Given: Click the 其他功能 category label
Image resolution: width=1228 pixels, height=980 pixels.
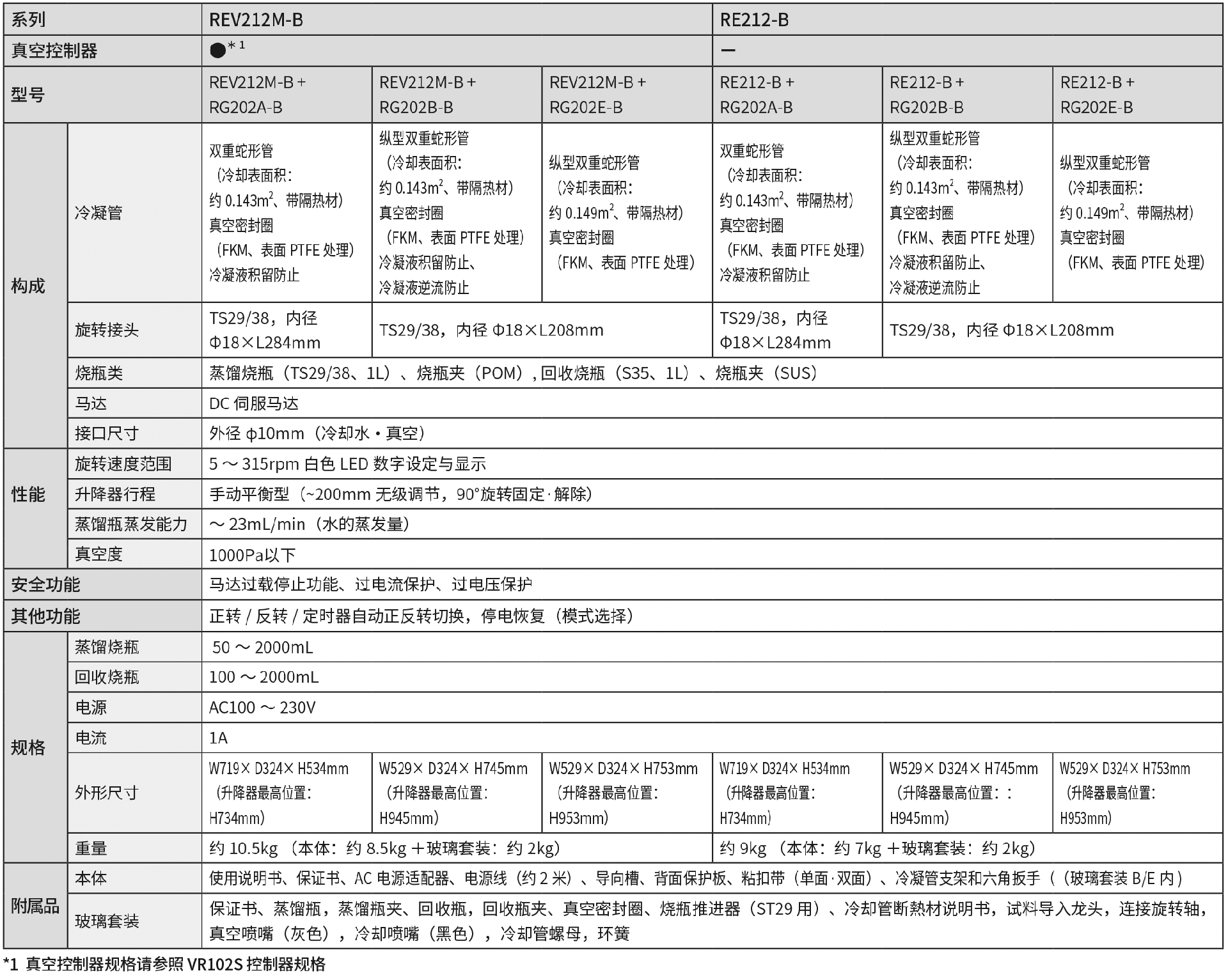Looking at the screenshot, I should coord(45,616).
